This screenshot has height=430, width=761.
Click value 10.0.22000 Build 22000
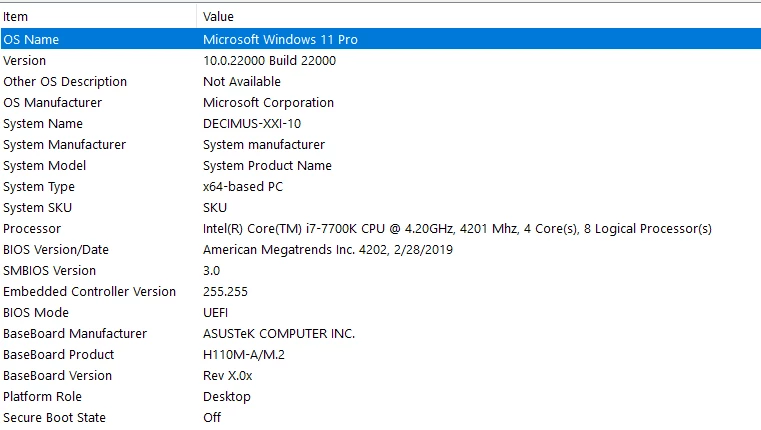point(269,61)
